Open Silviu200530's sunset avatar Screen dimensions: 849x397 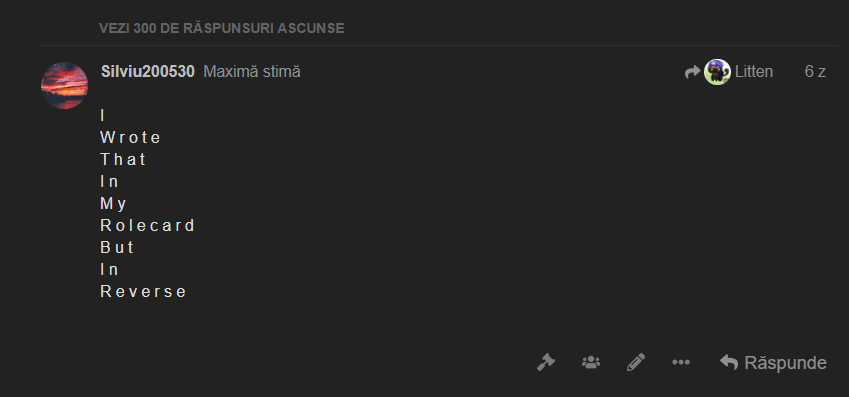64,86
